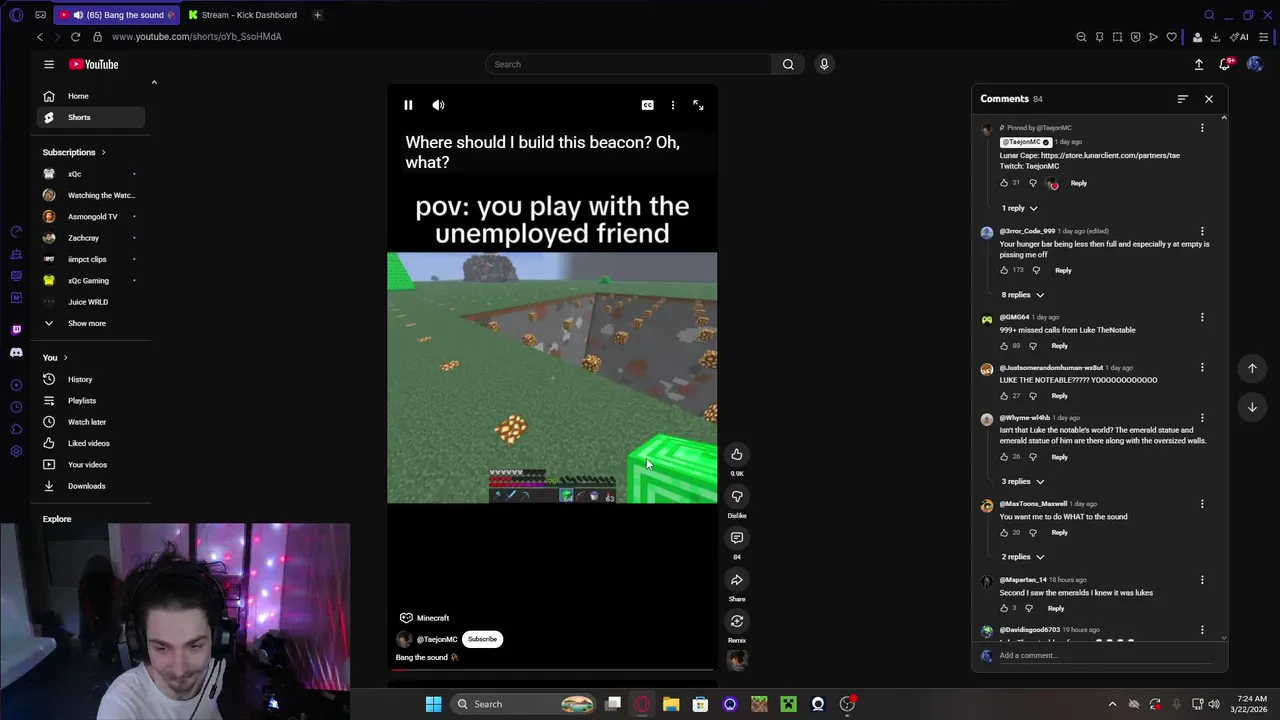
Task: Go to previous Short with up arrow
Action: pyautogui.click(x=1252, y=369)
